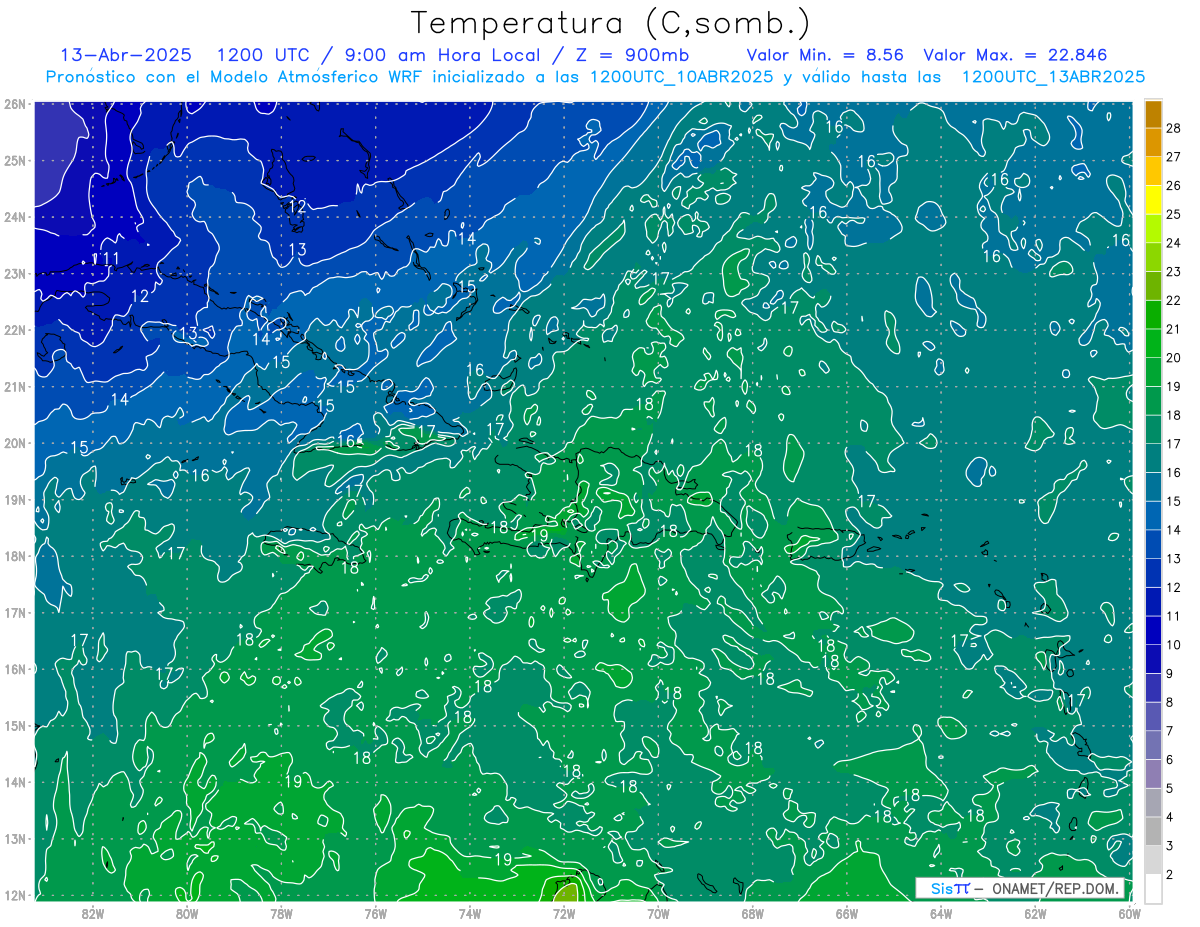This screenshot has width=1200, height=927.
Task: Click the 'Temperatura (C,somb.)' title
Action: click(x=611, y=23)
